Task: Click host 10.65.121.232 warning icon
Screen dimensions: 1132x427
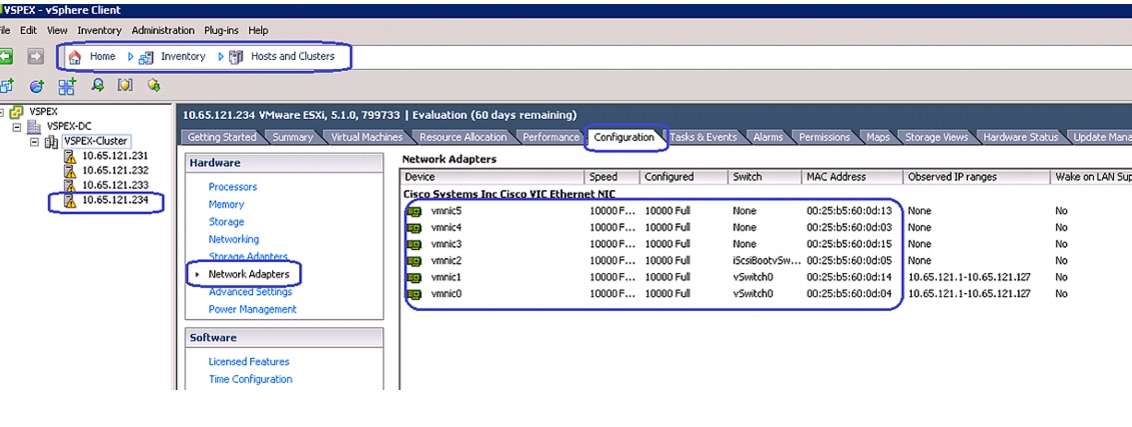Action: (x=70, y=171)
